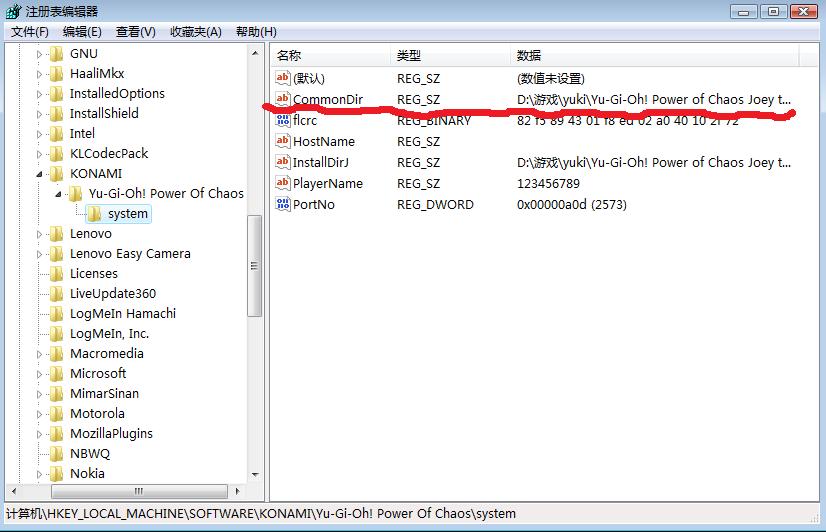Click the Registry Editor app icon in title bar
Screen dimensions: 826x532
click(x=14, y=11)
